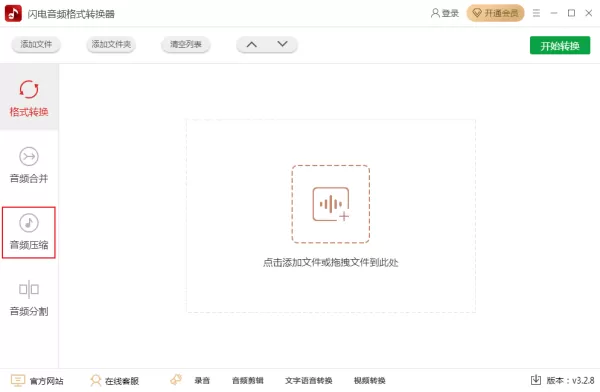Click the 清空列表 clear list button
This screenshot has width=600, height=392.
pyautogui.click(x=186, y=44)
